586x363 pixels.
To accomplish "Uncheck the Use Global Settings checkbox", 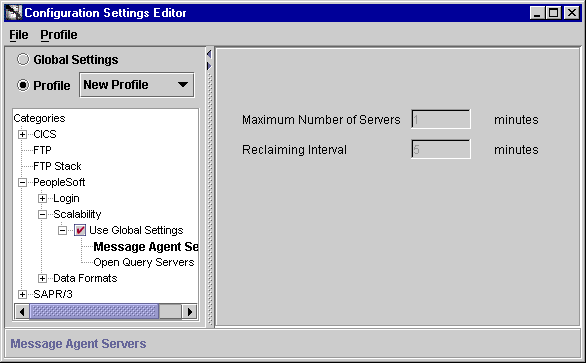I will (x=80, y=230).
